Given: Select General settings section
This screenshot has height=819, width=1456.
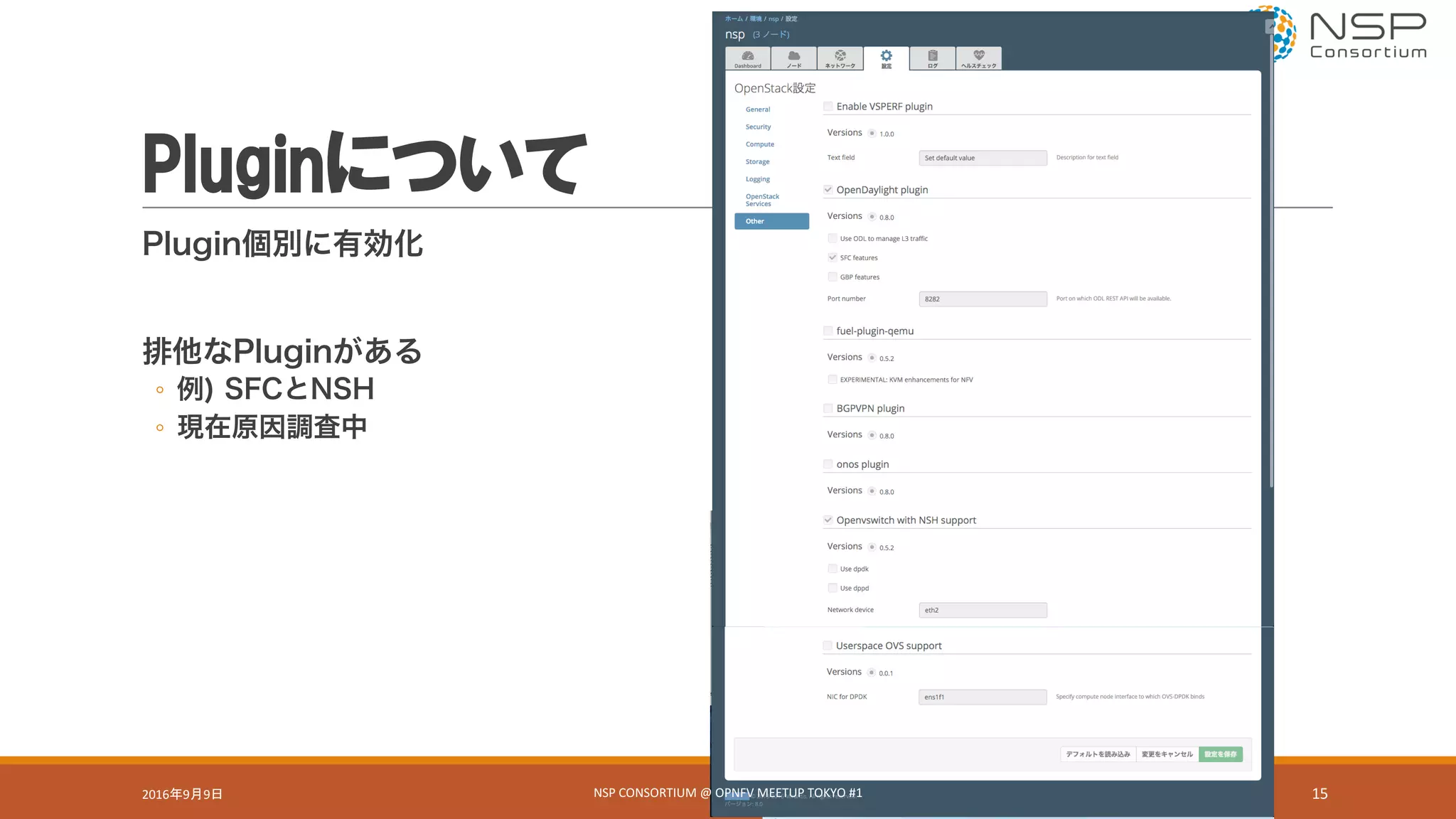Looking at the screenshot, I should click(758, 109).
